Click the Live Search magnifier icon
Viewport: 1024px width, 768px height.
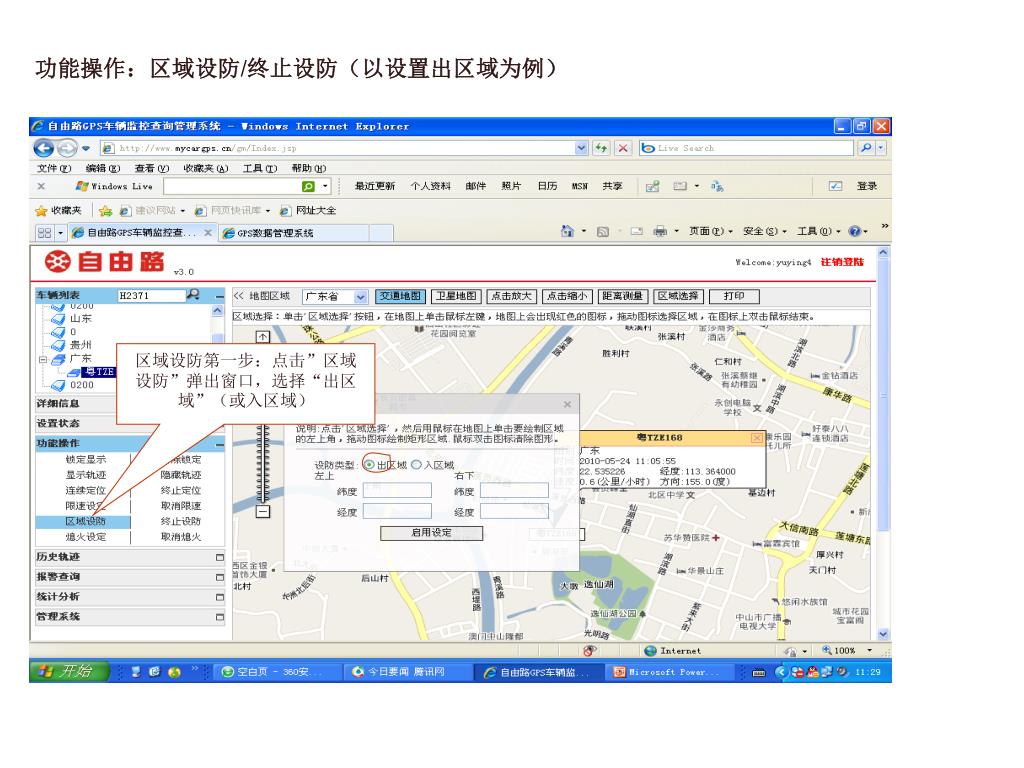[866, 148]
